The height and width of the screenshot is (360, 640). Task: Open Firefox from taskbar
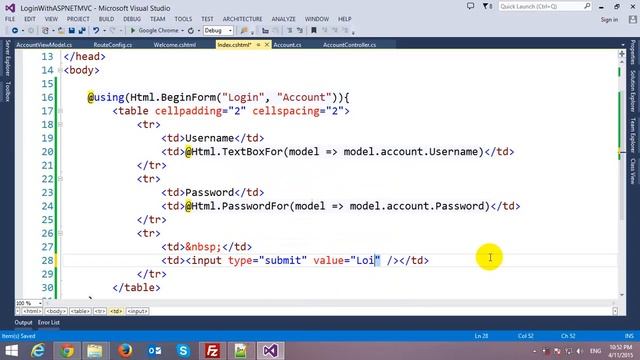[125, 351]
